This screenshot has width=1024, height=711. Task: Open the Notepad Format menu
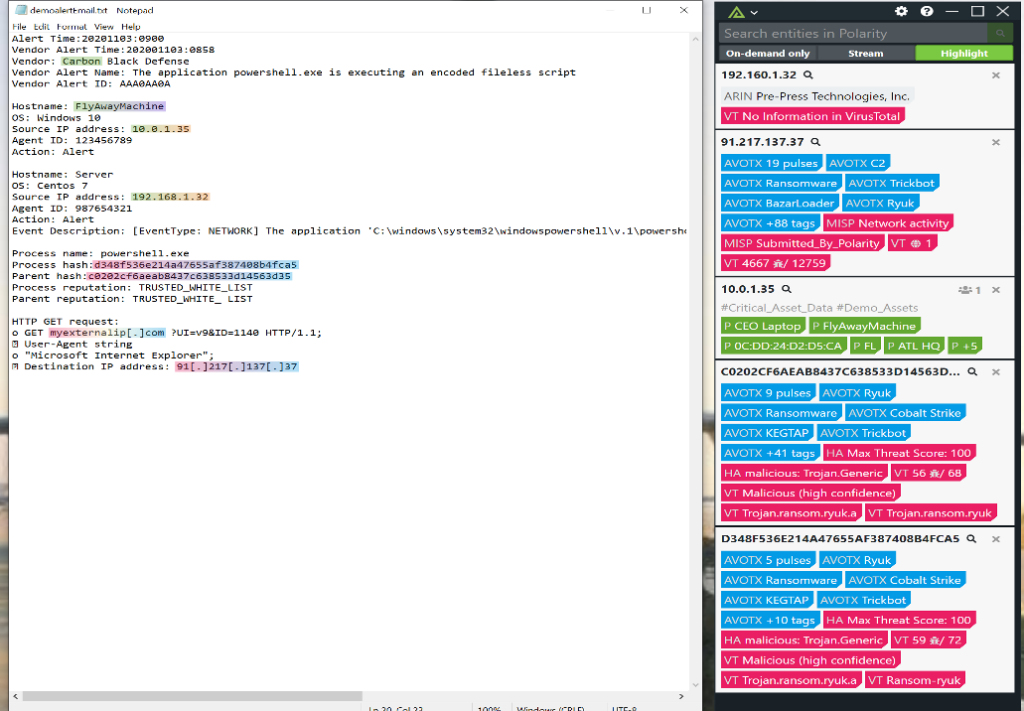pos(71,27)
